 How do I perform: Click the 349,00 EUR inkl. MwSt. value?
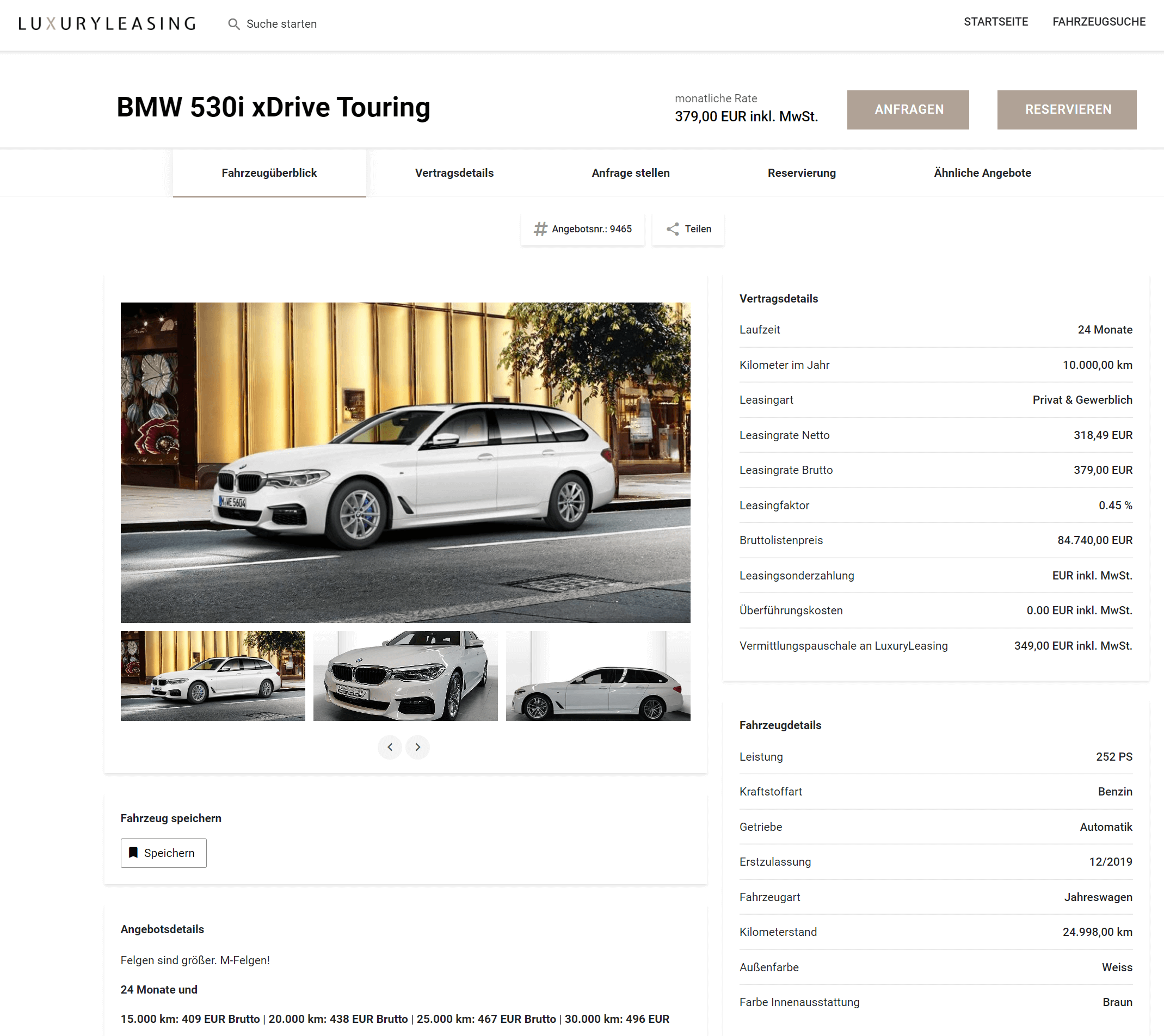[x=1073, y=646]
